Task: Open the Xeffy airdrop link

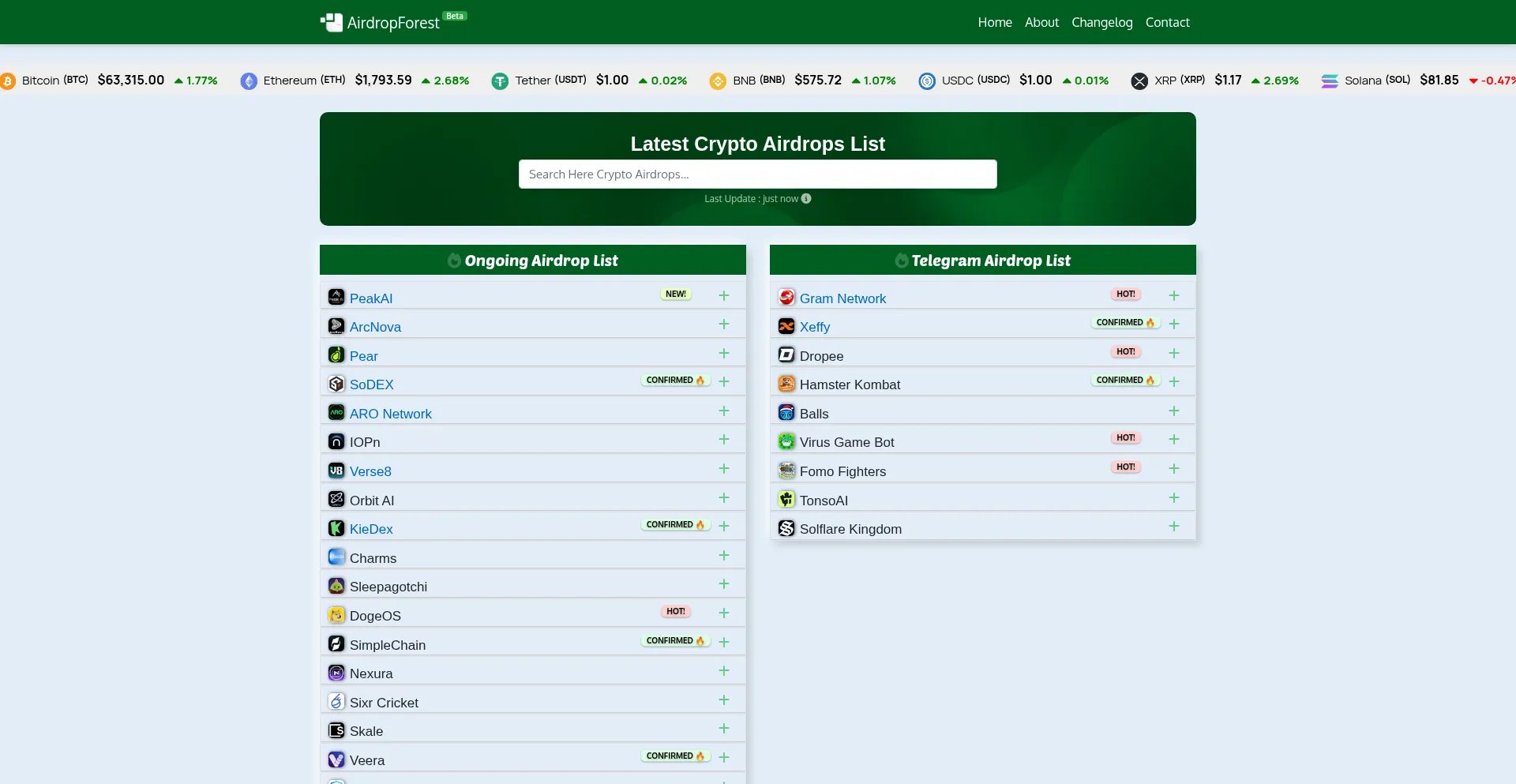Action: coord(815,327)
